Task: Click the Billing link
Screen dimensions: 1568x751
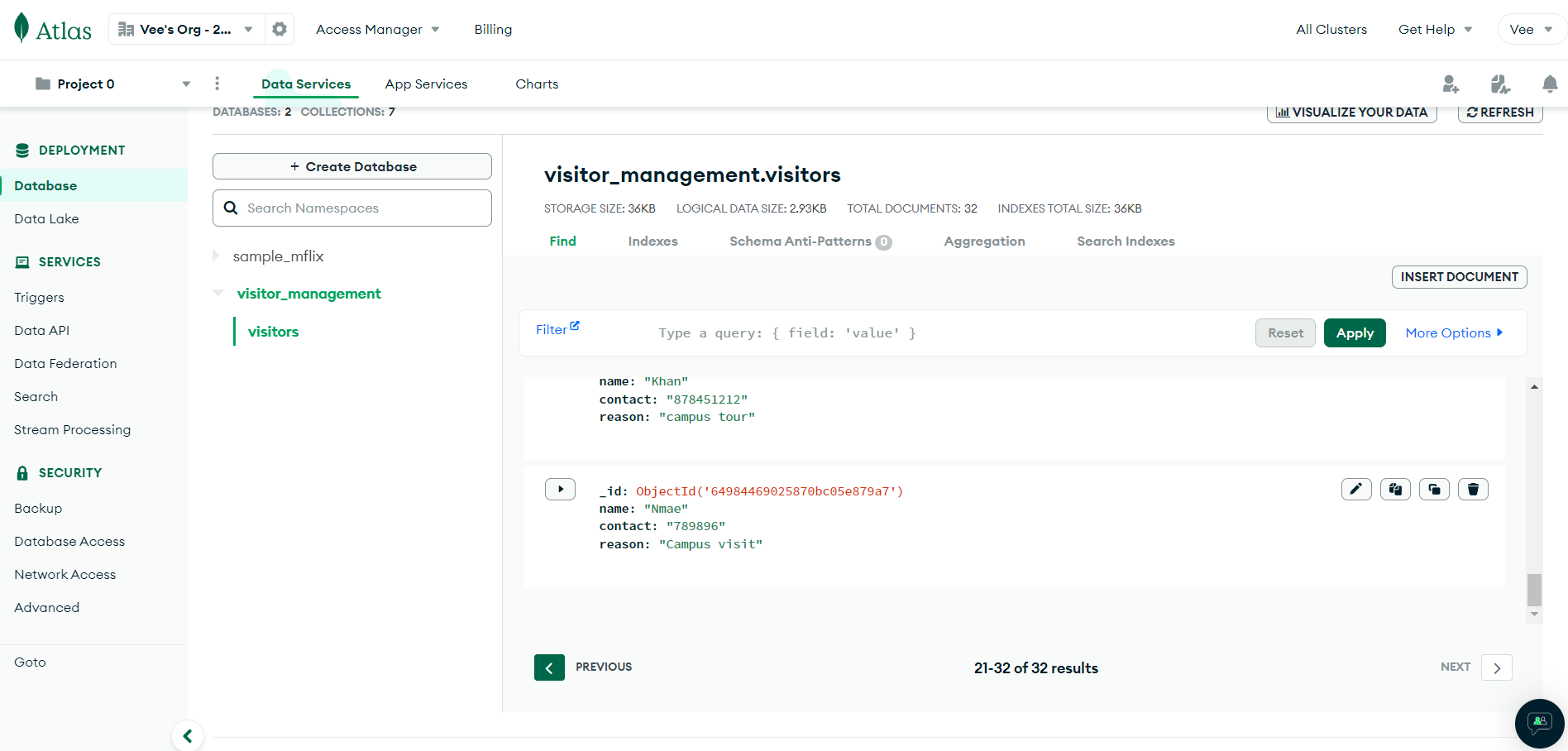Action: click(493, 30)
